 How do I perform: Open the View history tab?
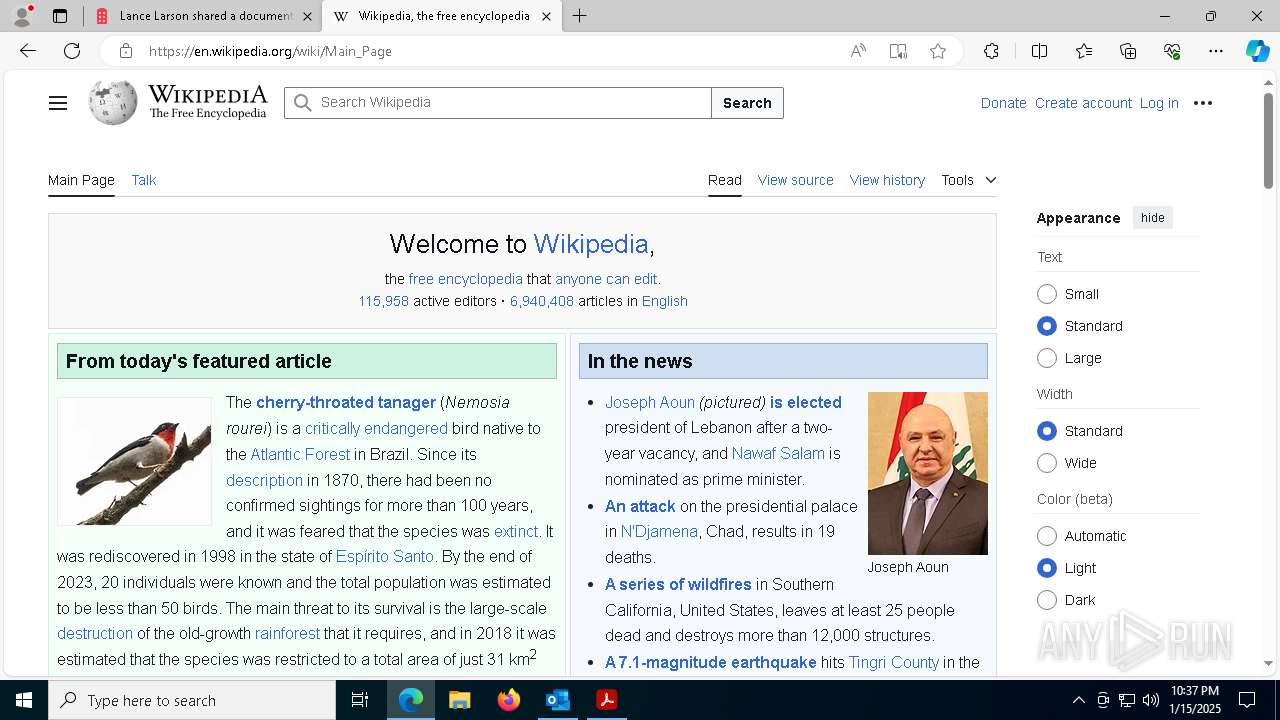point(887,180)
